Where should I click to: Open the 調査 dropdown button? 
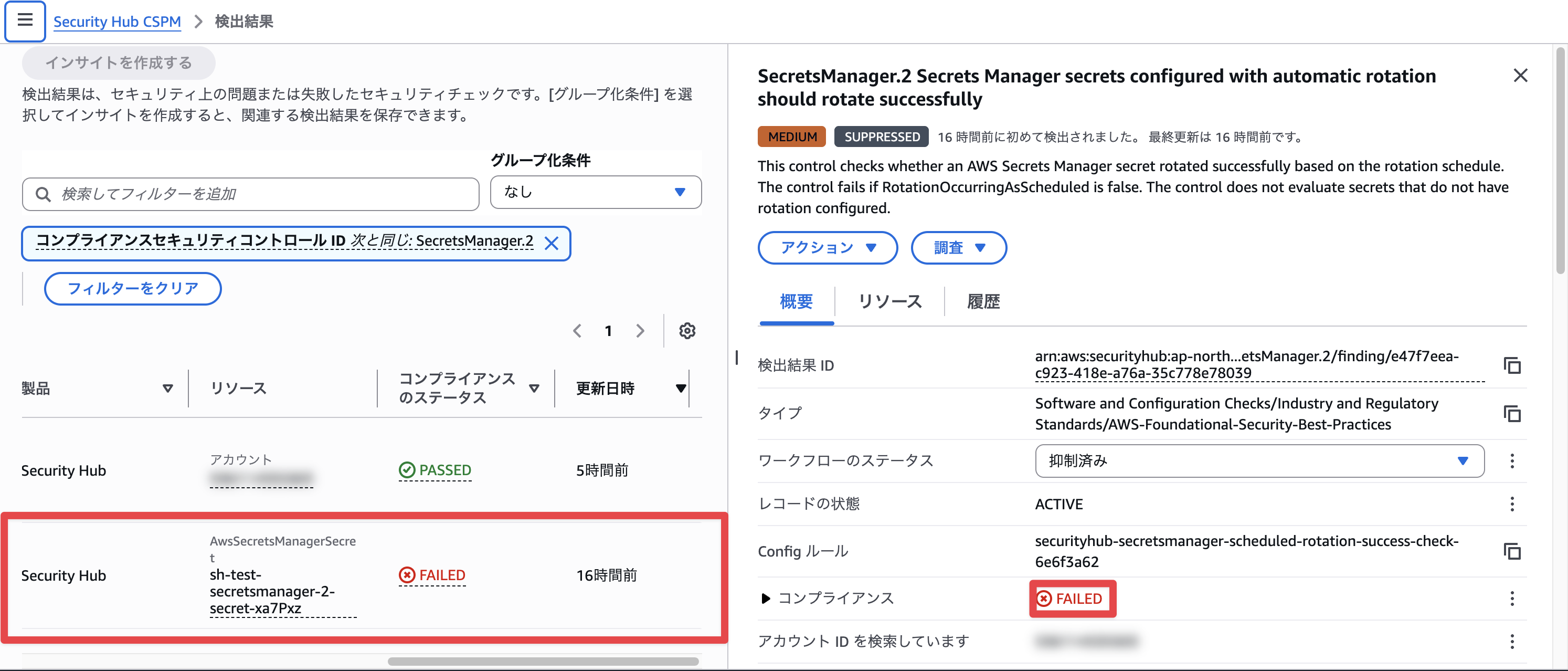click(x=959, y=248)
